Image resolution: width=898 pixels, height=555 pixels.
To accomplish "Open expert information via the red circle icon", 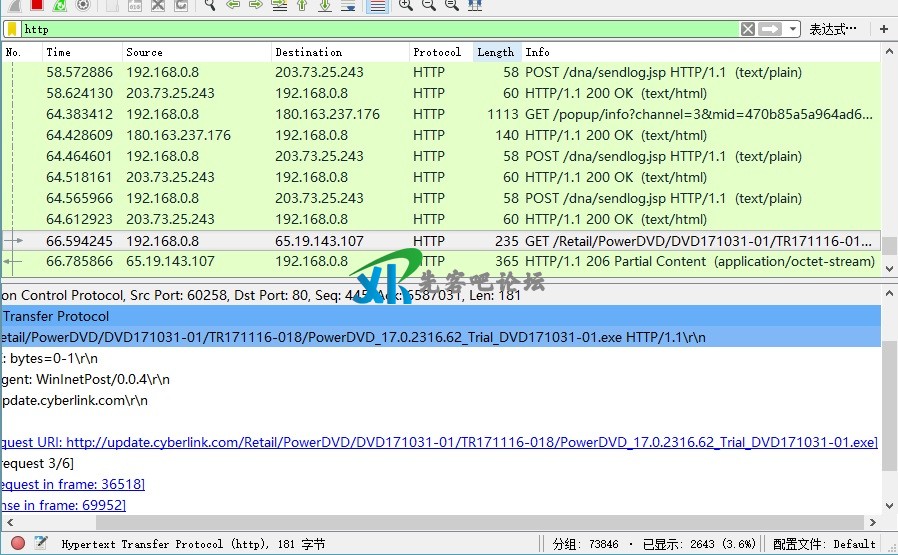I will (18, 543).
